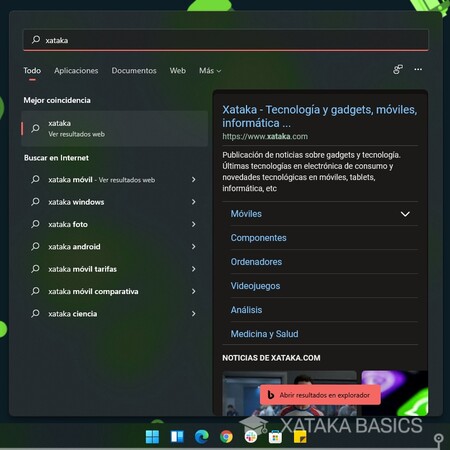450x450 pixels.
Task: Click the search feedback/account icon
Action: (398, 69)
